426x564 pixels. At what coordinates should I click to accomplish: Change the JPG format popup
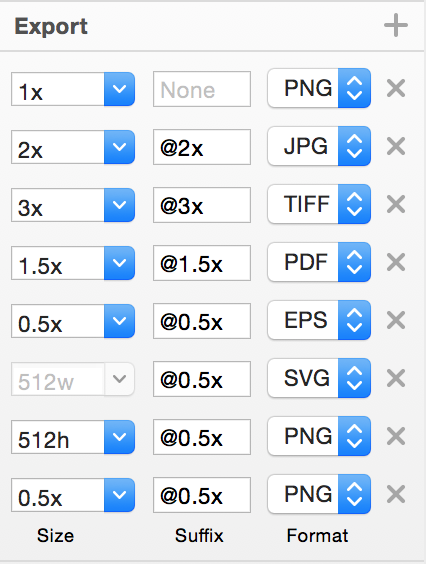[x=319, y=146]
